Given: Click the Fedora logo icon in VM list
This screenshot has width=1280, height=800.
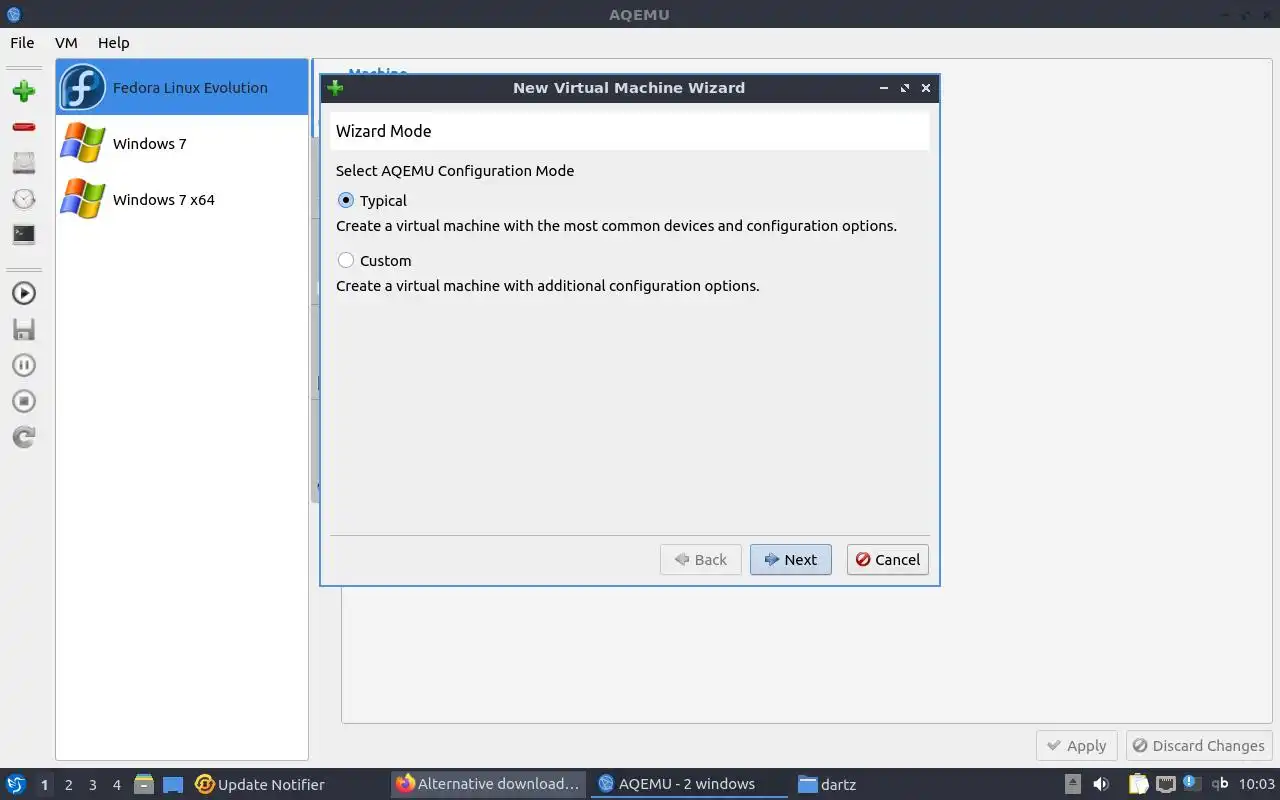Looking at the screenshot, I should tap(82, 87).
